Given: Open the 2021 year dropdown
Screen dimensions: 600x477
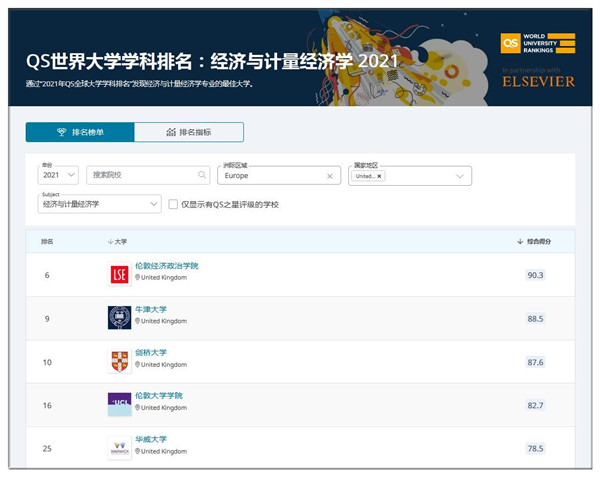Looking at the screenshot, I should click(x=58, y=175).
